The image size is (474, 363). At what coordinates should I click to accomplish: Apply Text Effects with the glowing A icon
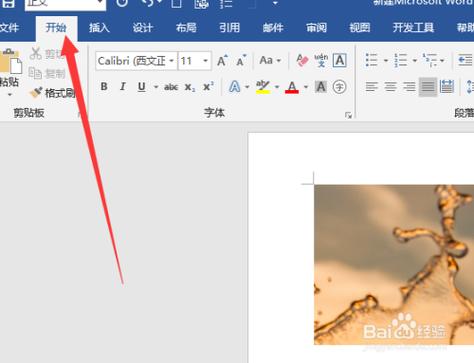click(x=234, y=87)
